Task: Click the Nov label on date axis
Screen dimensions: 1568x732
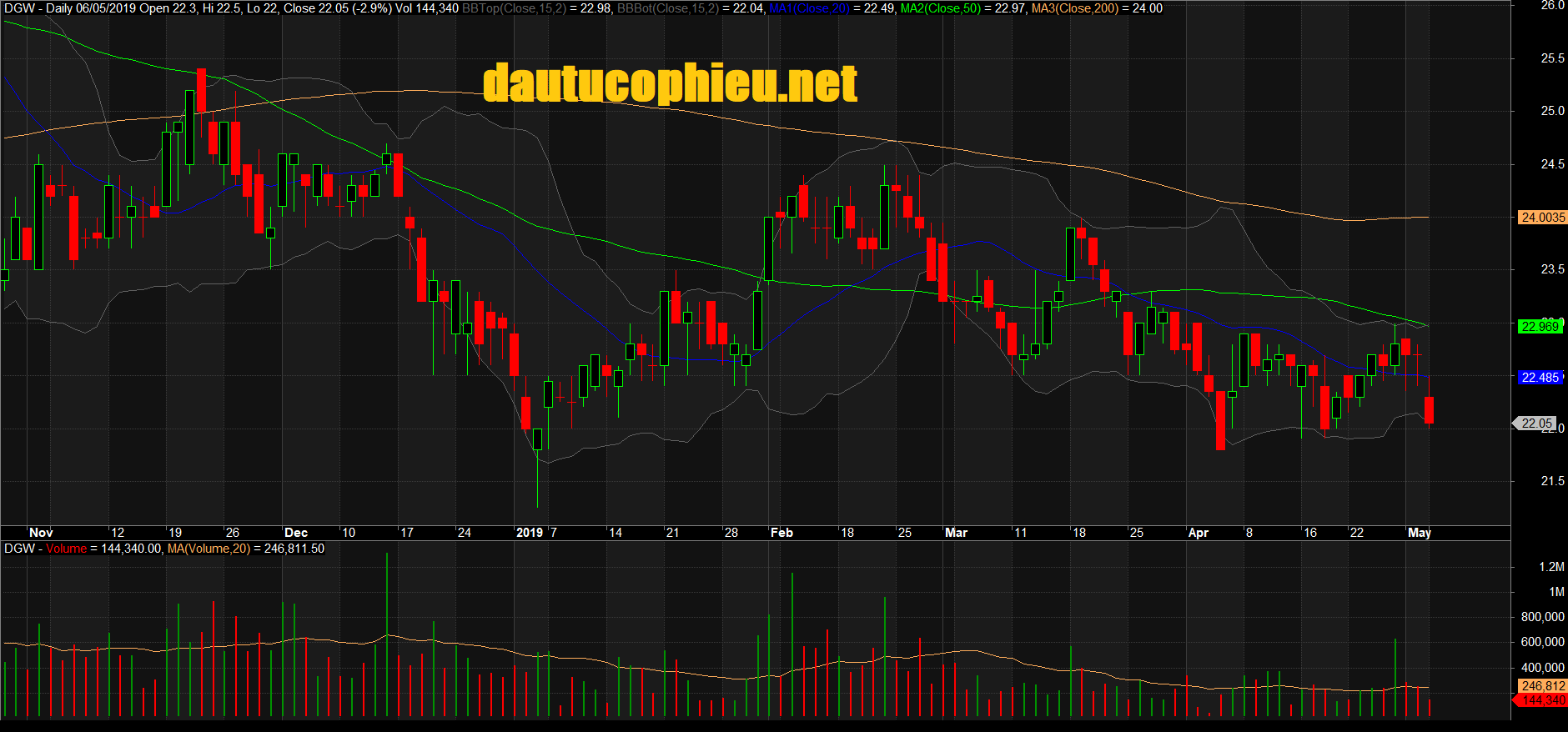Action: [x=41, y=533]
